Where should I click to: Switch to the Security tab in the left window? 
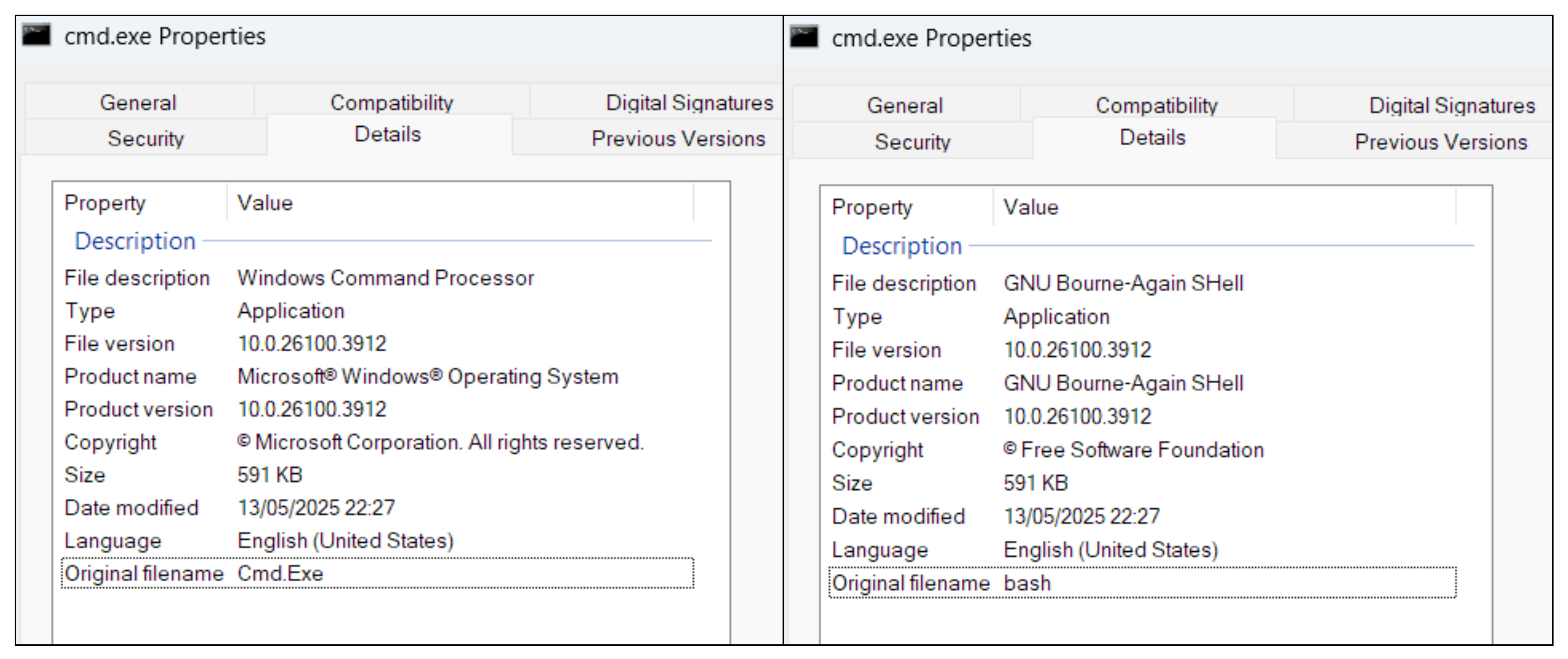pyautogui.click(x=145, y=138)
